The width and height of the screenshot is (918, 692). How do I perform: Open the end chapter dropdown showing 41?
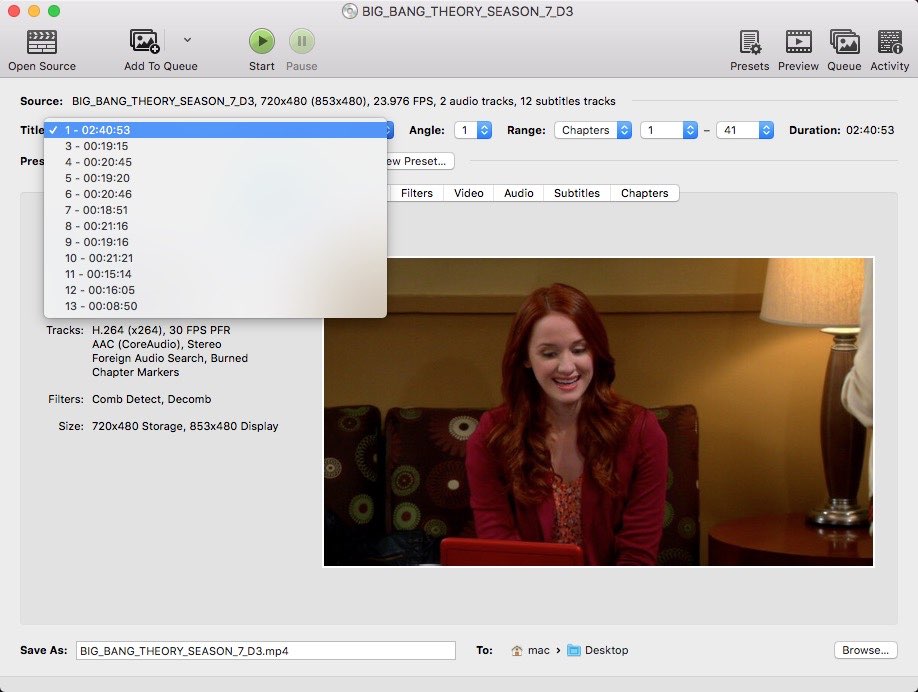click(x=745, y=130)
